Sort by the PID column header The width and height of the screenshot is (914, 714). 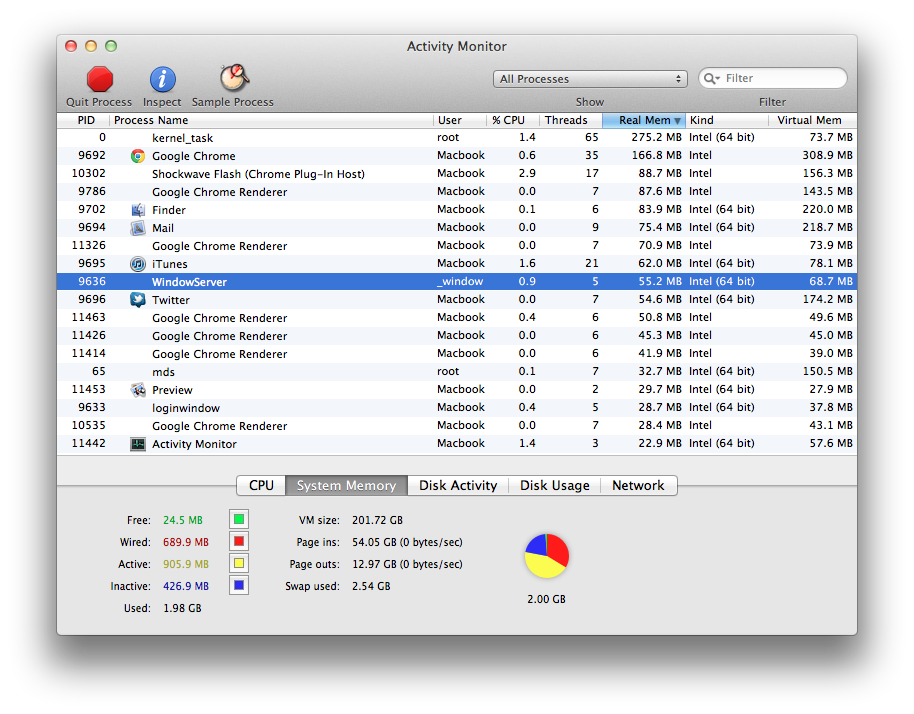click(83, 120)
